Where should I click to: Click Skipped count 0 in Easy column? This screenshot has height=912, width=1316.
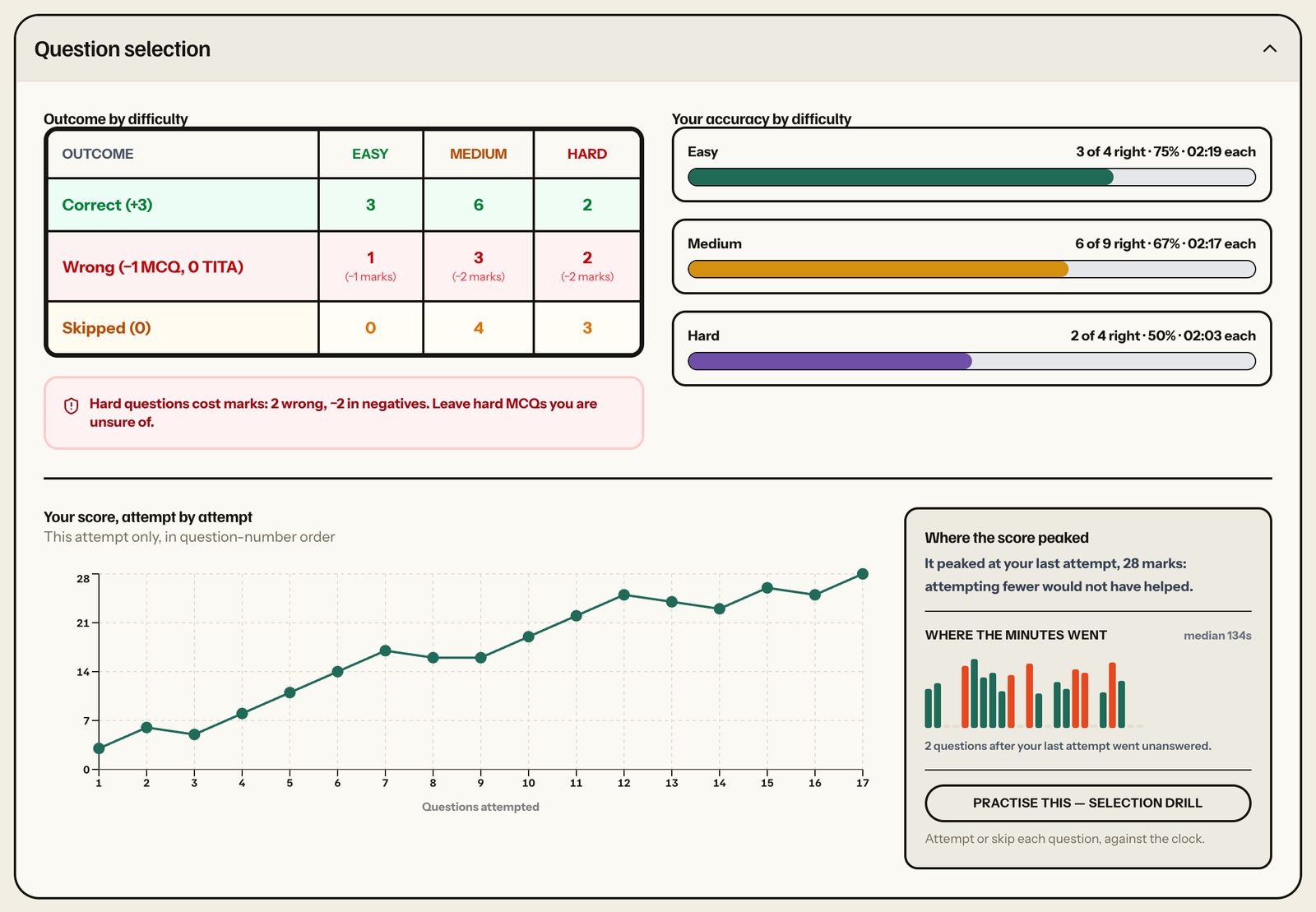pyautogui.click(x=370, y=328)
